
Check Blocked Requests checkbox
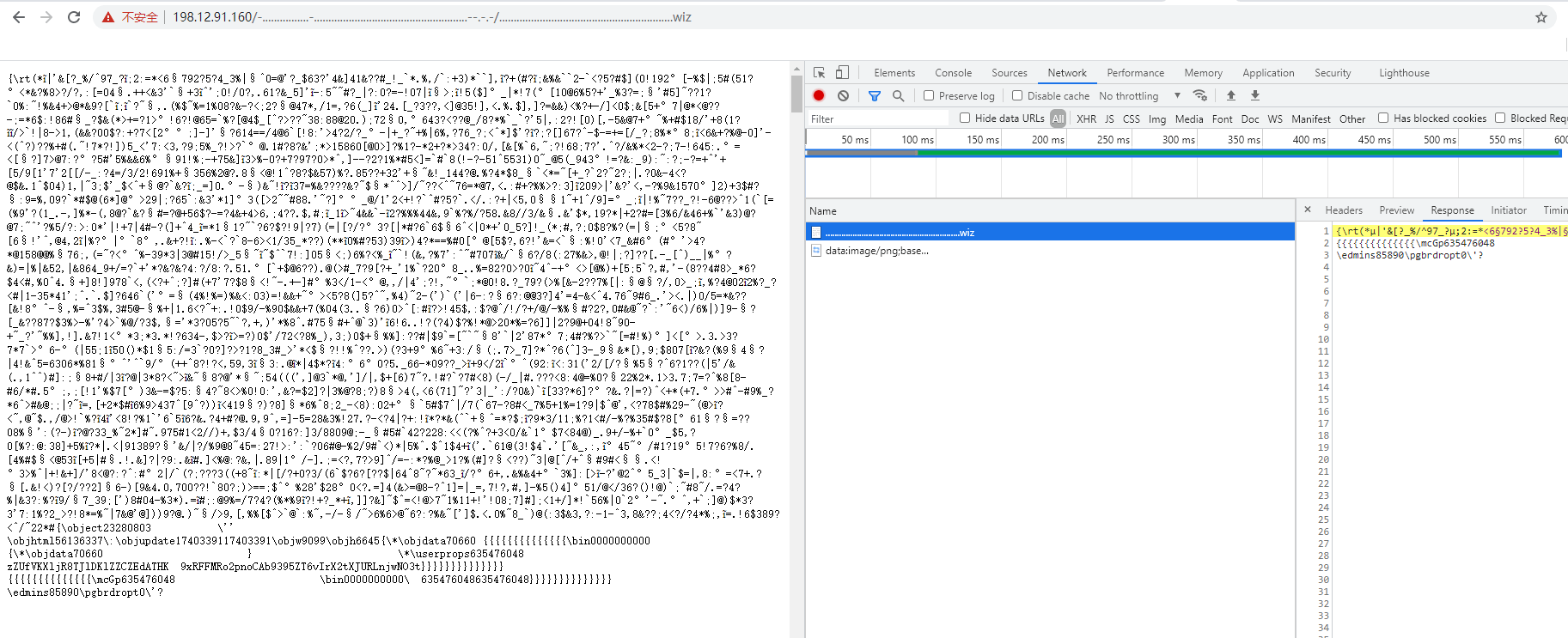pyautogui.click(x=1500, y=118)
